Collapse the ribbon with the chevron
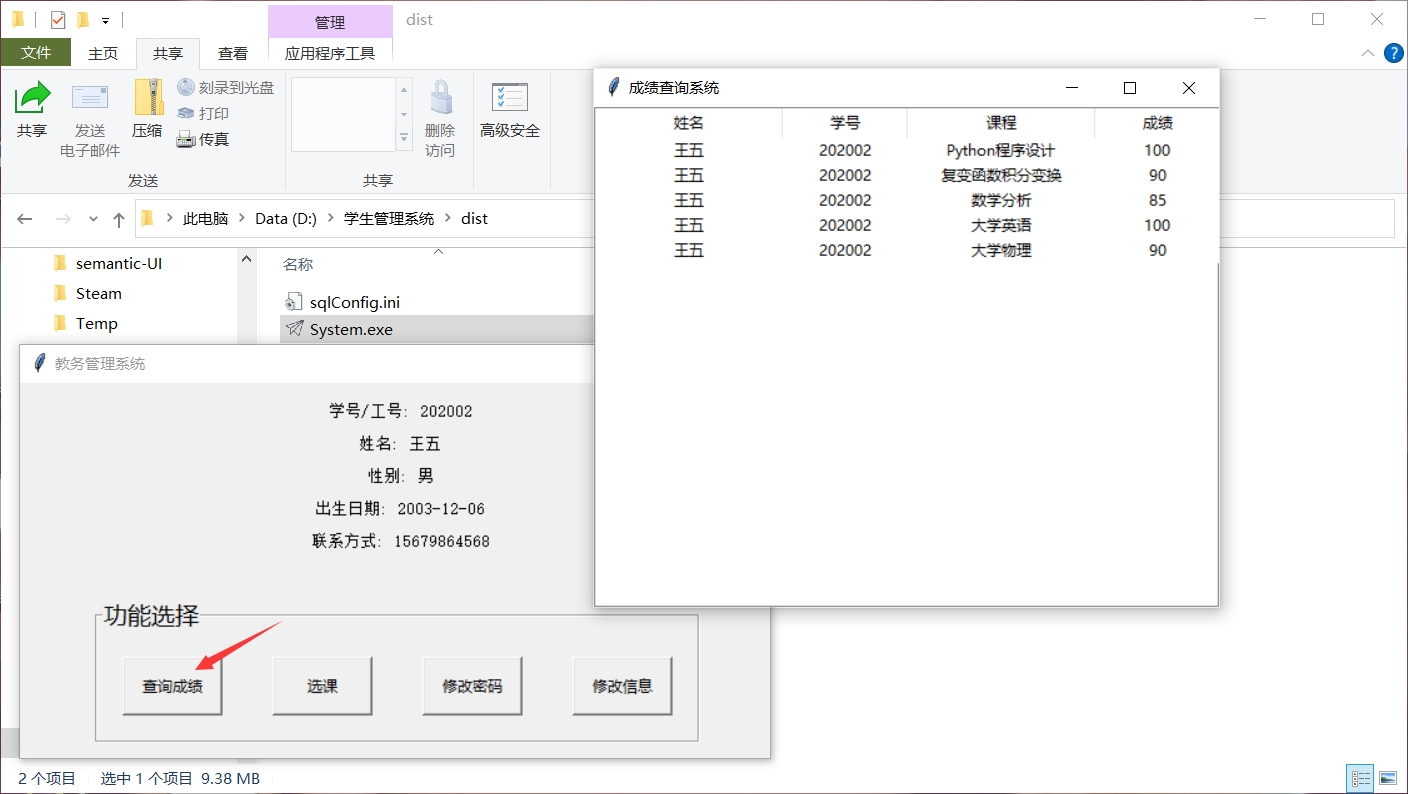 (1368, 53)
